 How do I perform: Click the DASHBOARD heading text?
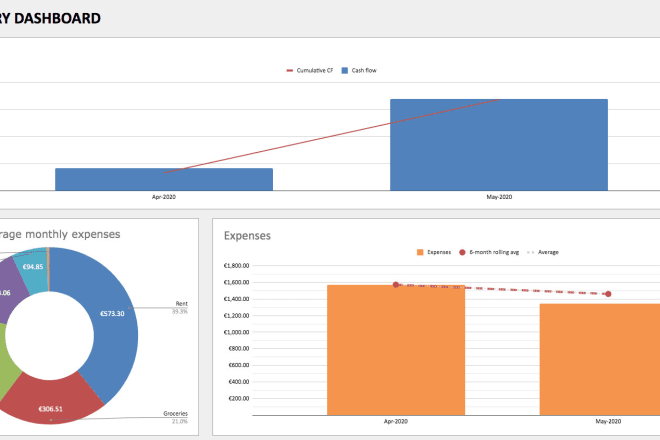[58, 19]
